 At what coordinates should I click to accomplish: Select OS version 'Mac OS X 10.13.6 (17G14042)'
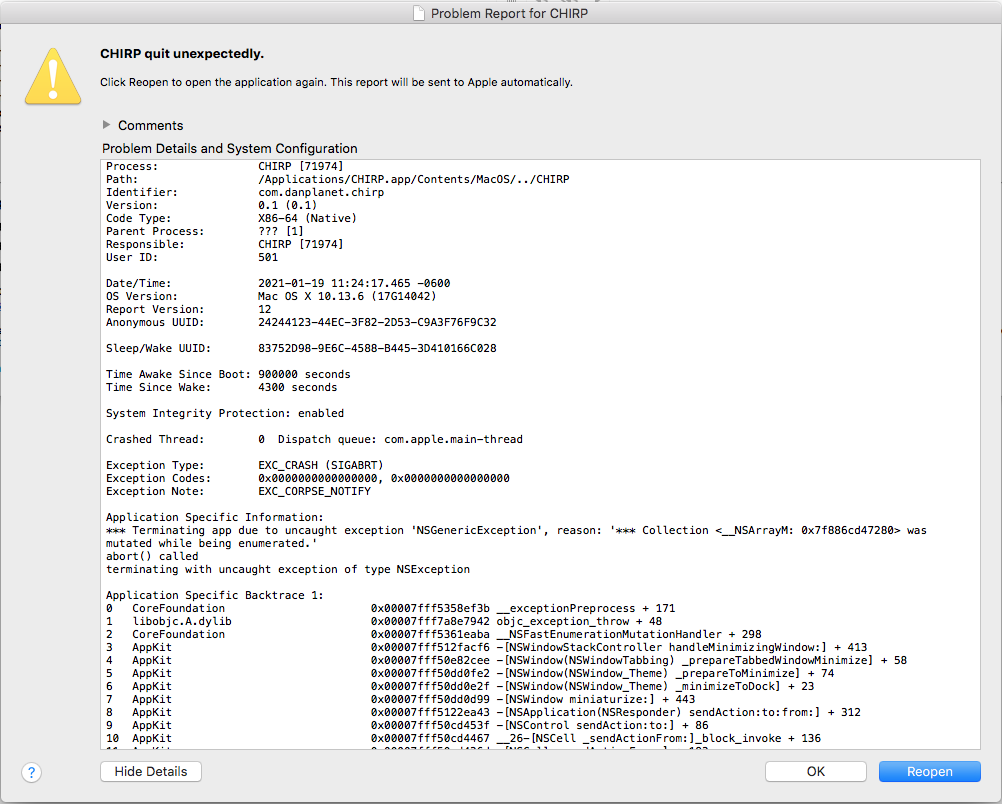[347, 297]
